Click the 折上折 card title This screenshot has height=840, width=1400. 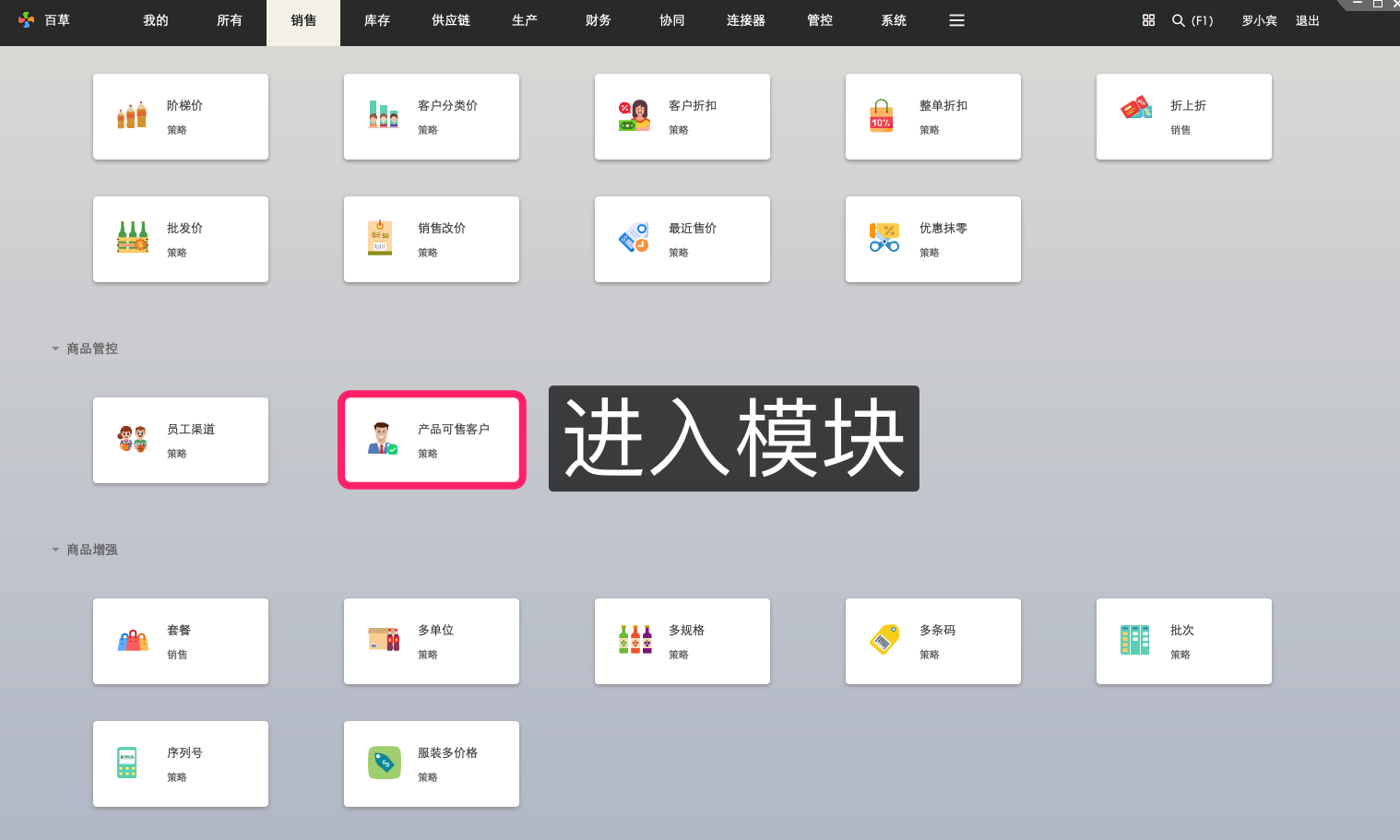click(x=1188, y=105)
